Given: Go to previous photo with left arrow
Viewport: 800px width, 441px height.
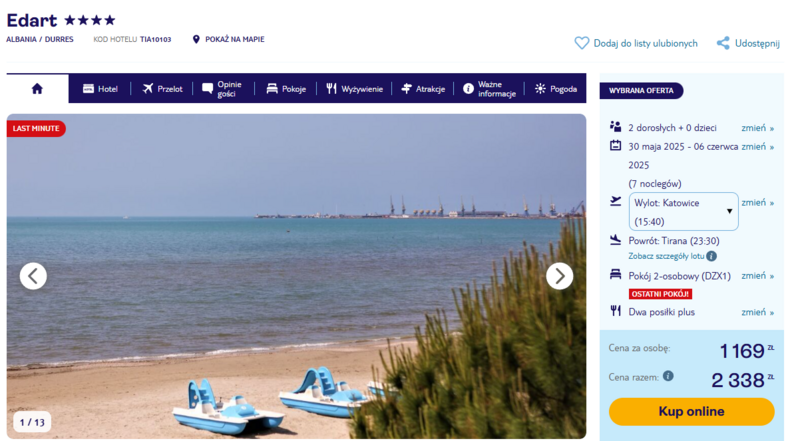Looking at the screenshot, I should click(33, 276).
